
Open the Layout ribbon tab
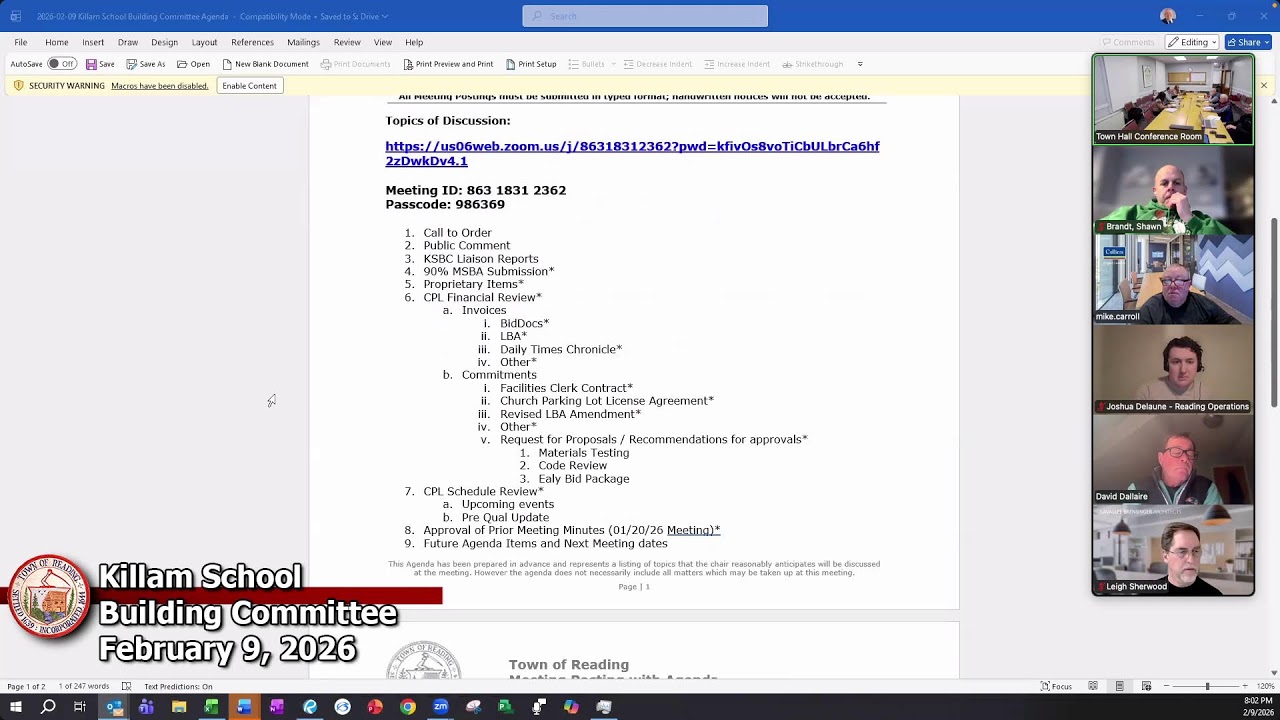point(204,42)
